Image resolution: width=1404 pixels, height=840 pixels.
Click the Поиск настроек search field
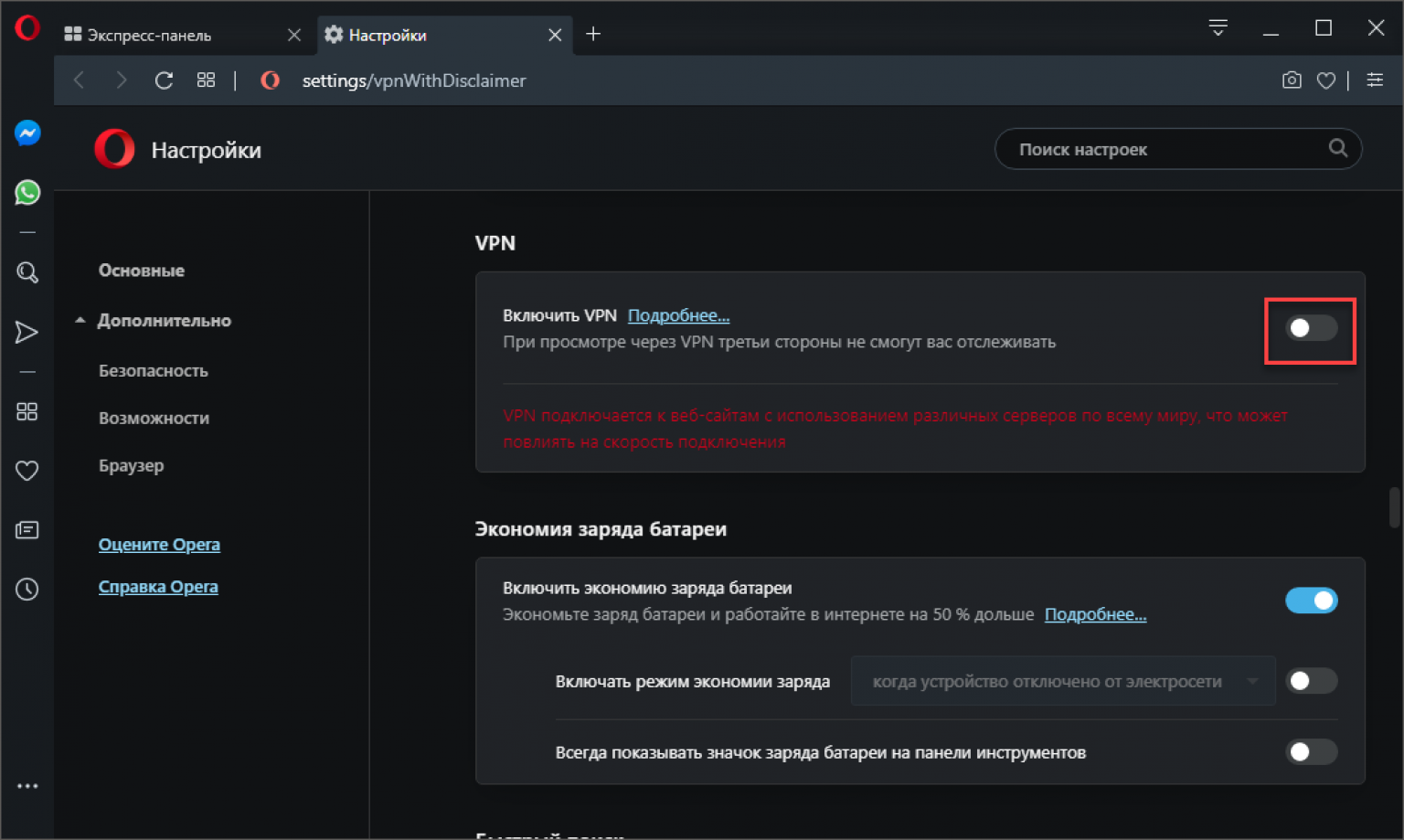(x=1178, y=149)
